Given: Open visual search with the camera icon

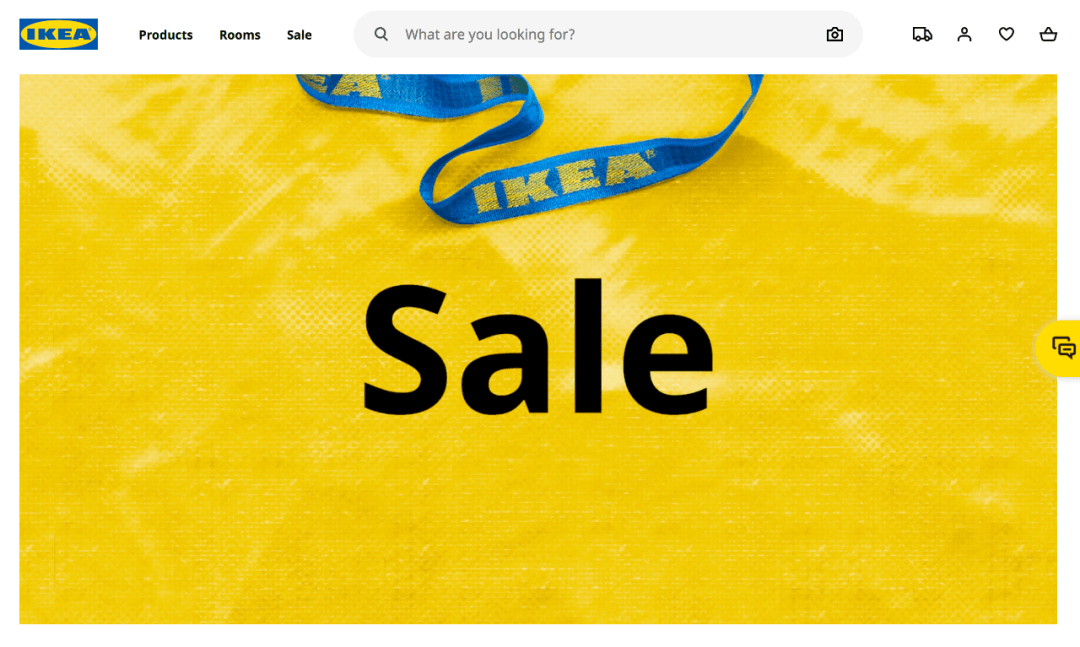Looking at the screenshot, I should (834, 34).
